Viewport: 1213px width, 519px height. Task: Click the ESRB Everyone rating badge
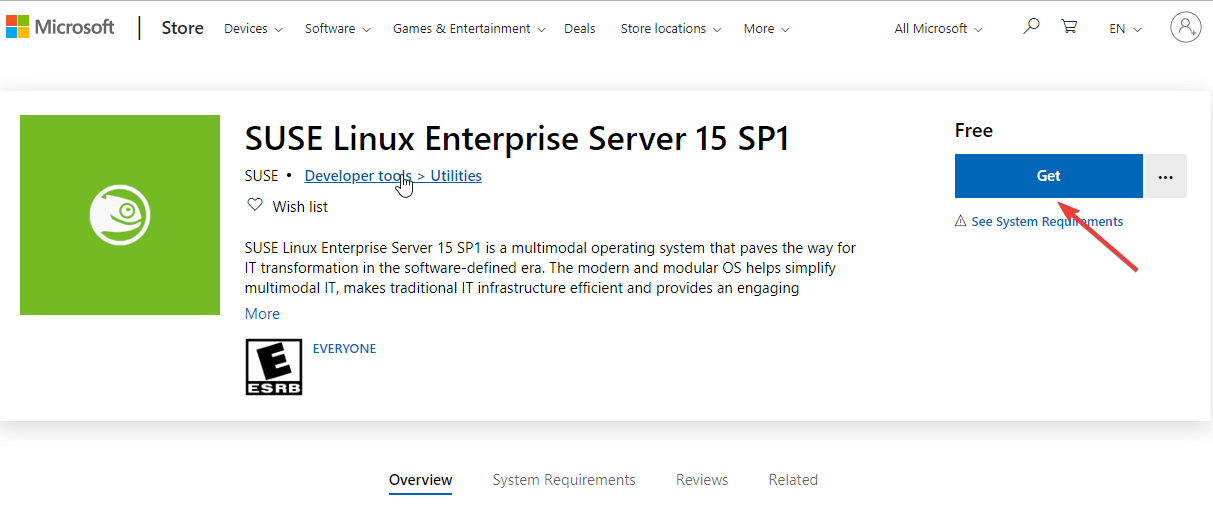coord(274,367)
